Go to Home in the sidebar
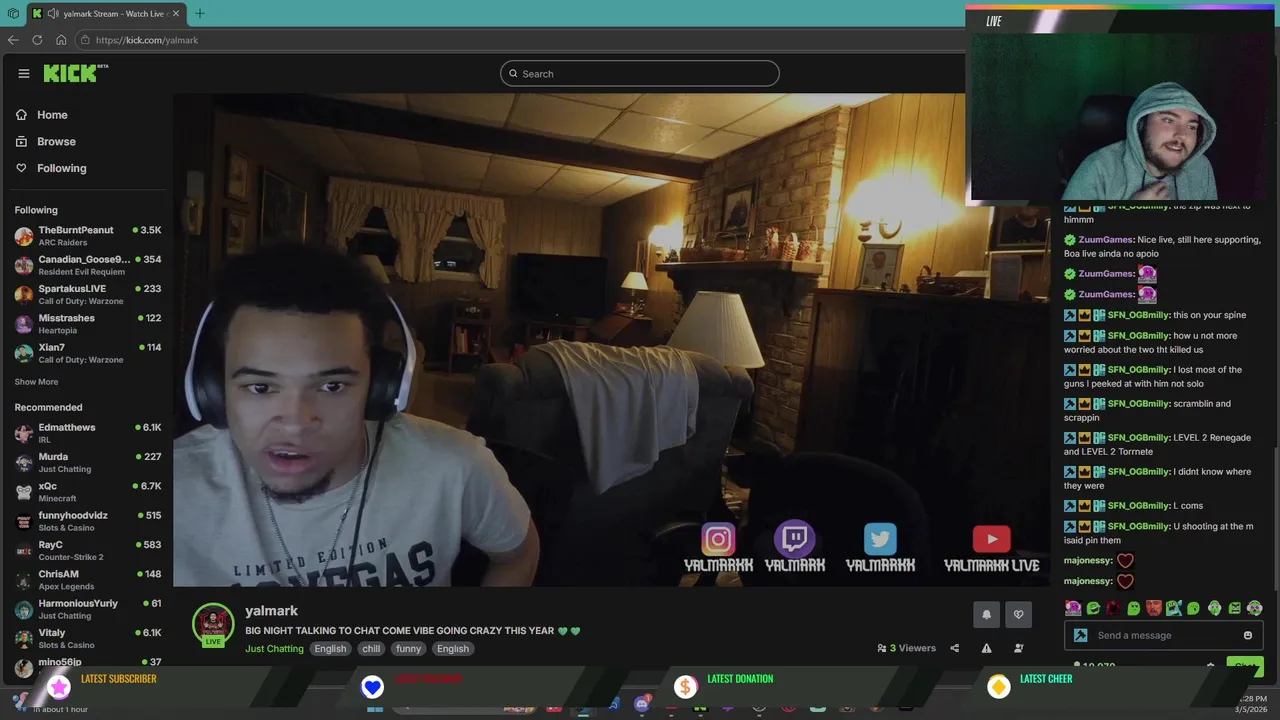 (x=52, y=115)
